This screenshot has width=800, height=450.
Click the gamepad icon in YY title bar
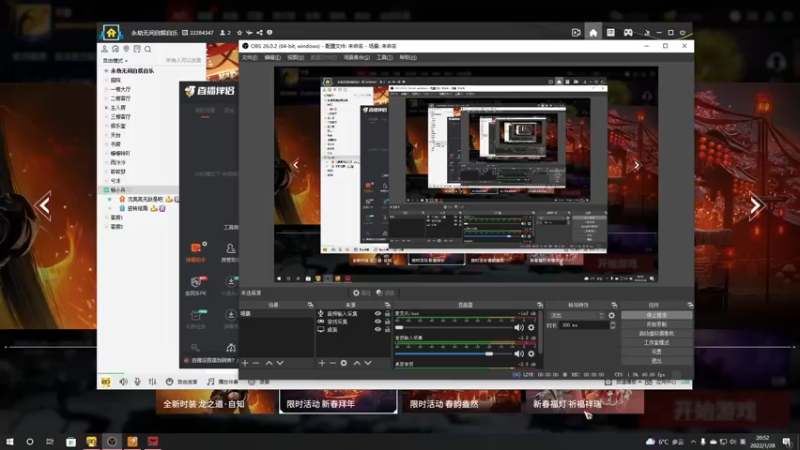click(x=628, y=33)
